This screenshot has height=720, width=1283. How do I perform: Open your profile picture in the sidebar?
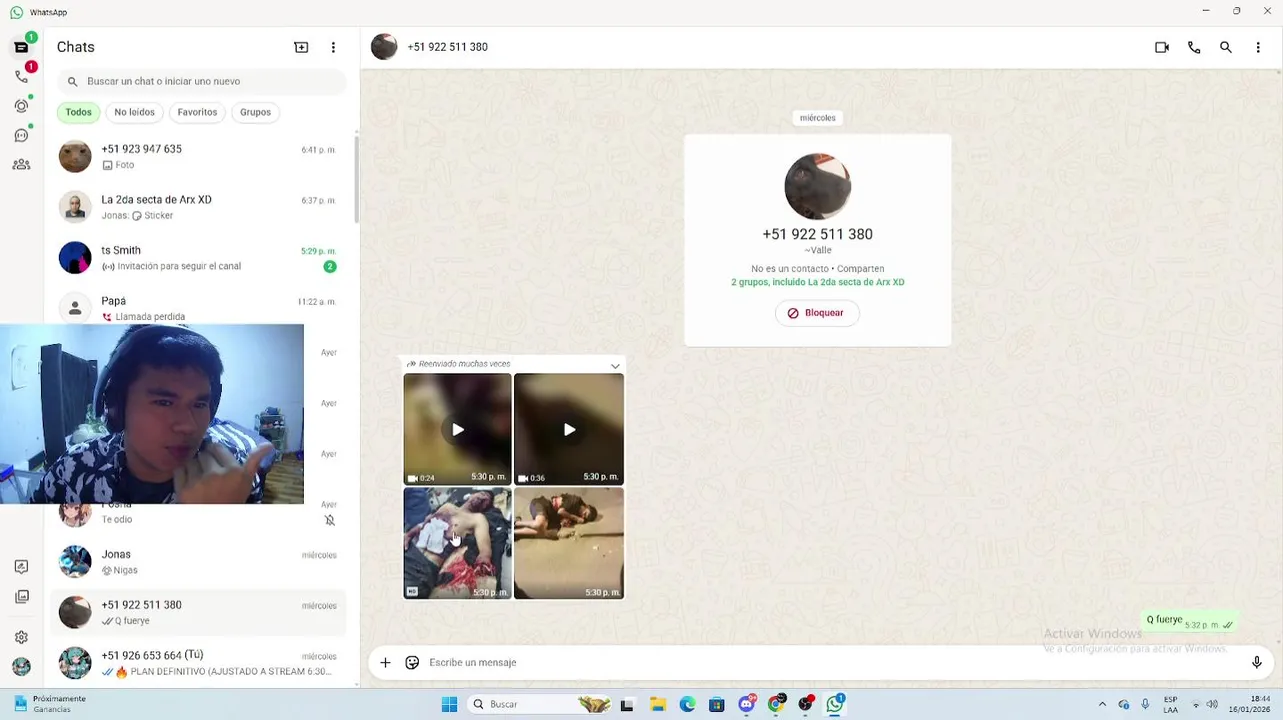tap(21, 666)
